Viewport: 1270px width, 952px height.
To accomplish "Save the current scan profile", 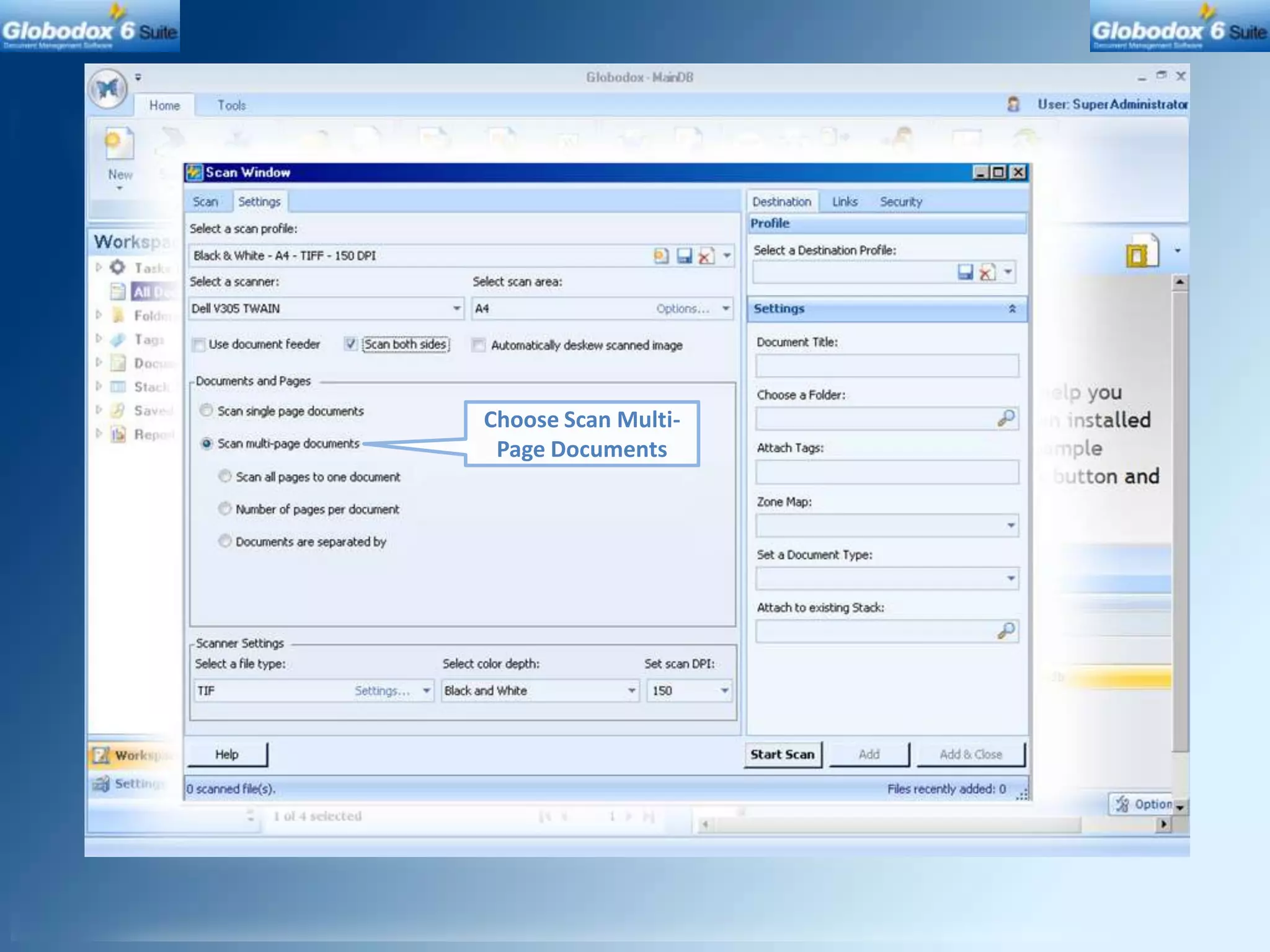I will coord(684,256).
